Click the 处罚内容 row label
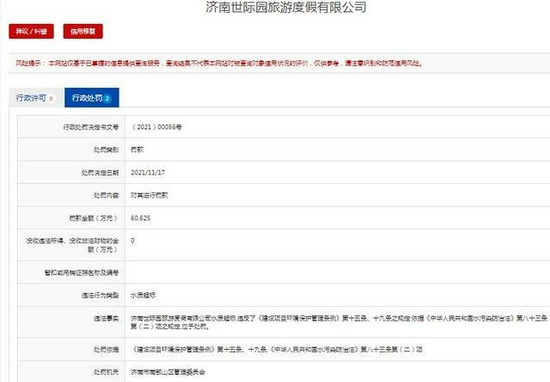 [x=106, y=195]
